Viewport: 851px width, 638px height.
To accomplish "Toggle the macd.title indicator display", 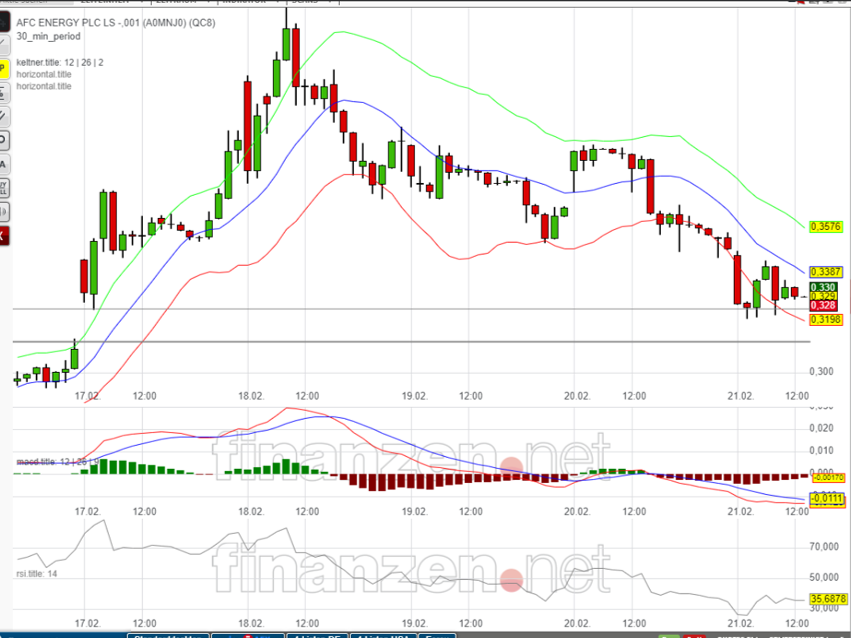I will point(35,461).
